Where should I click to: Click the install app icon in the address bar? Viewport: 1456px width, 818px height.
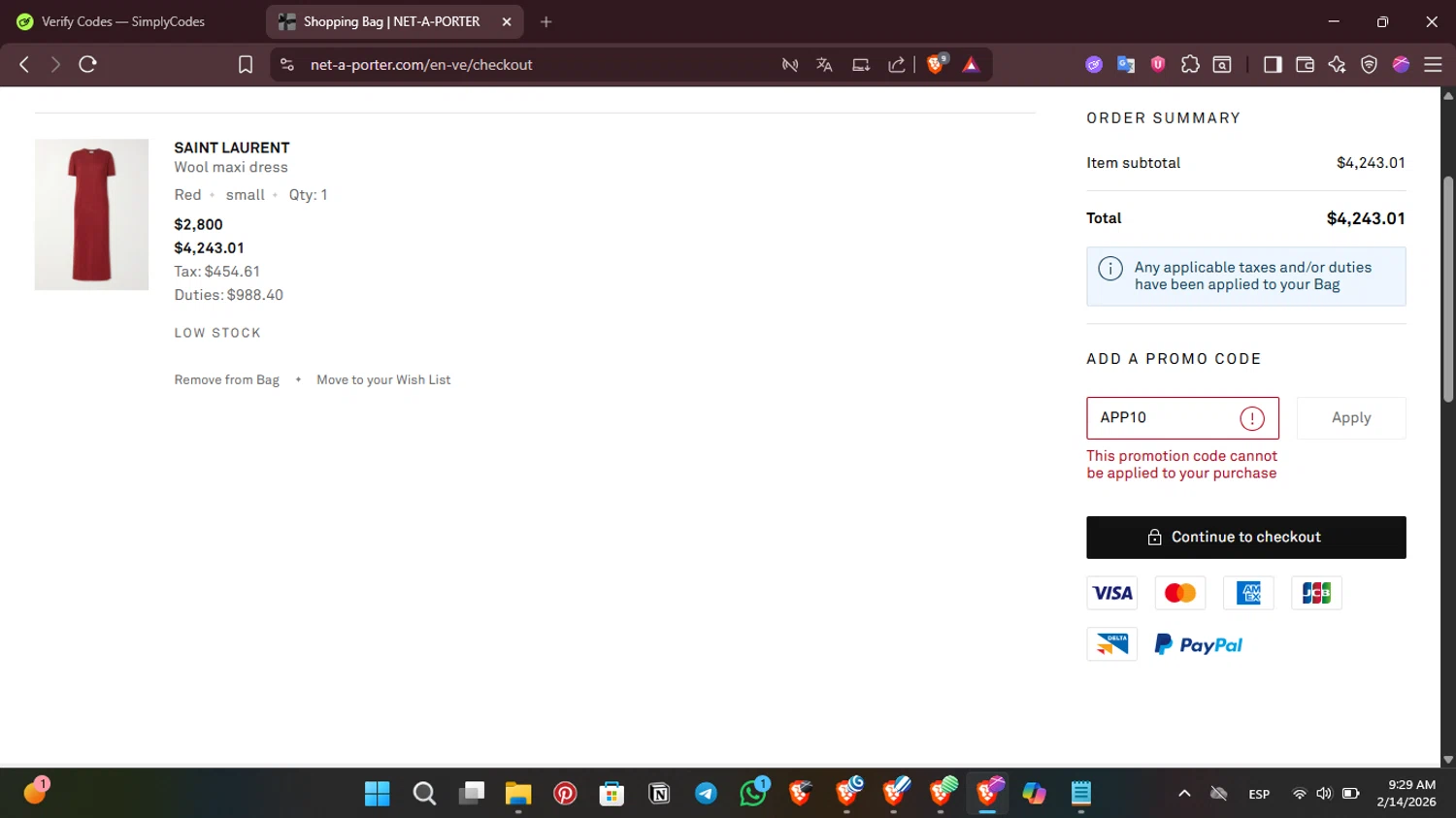[x=860, y=64]
